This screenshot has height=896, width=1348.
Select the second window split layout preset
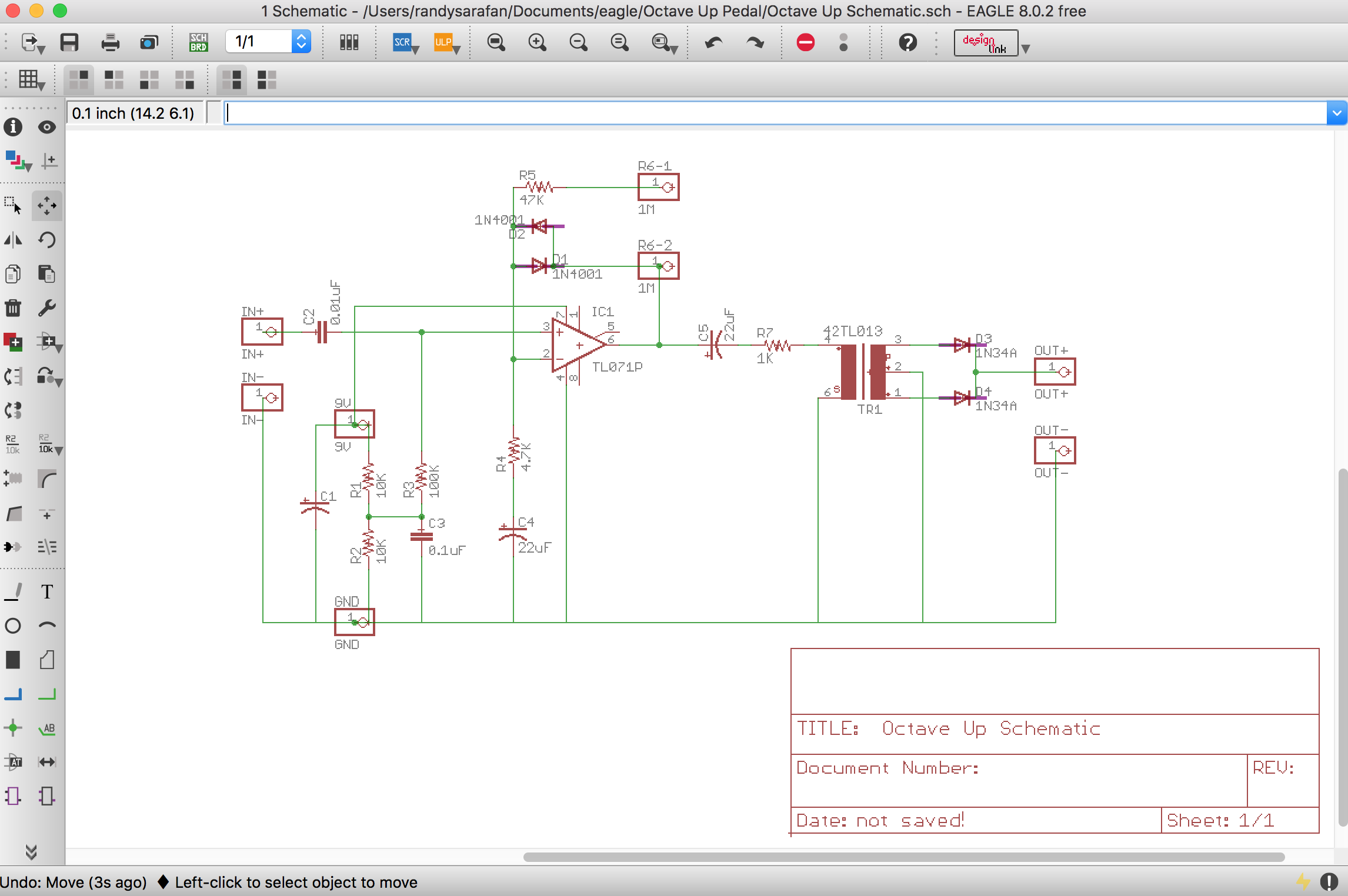114,79
